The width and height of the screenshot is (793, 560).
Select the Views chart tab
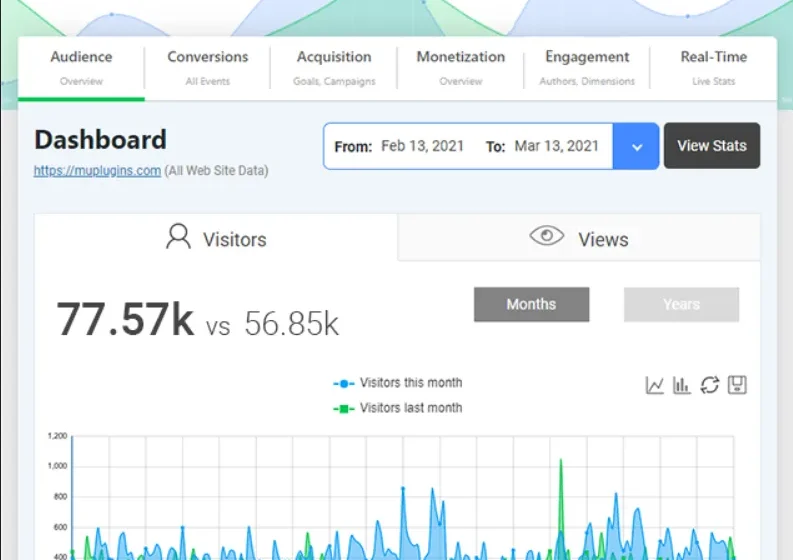click(579, 238)
